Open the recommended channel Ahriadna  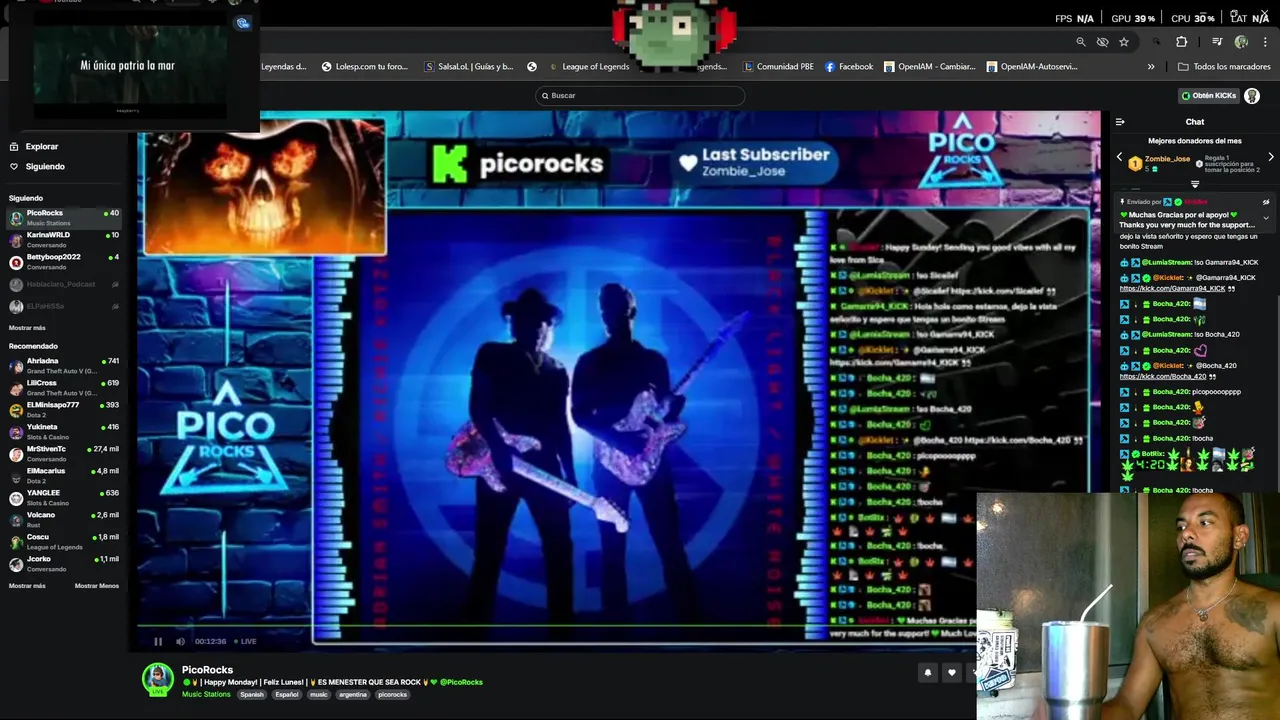tap(64, 365)
